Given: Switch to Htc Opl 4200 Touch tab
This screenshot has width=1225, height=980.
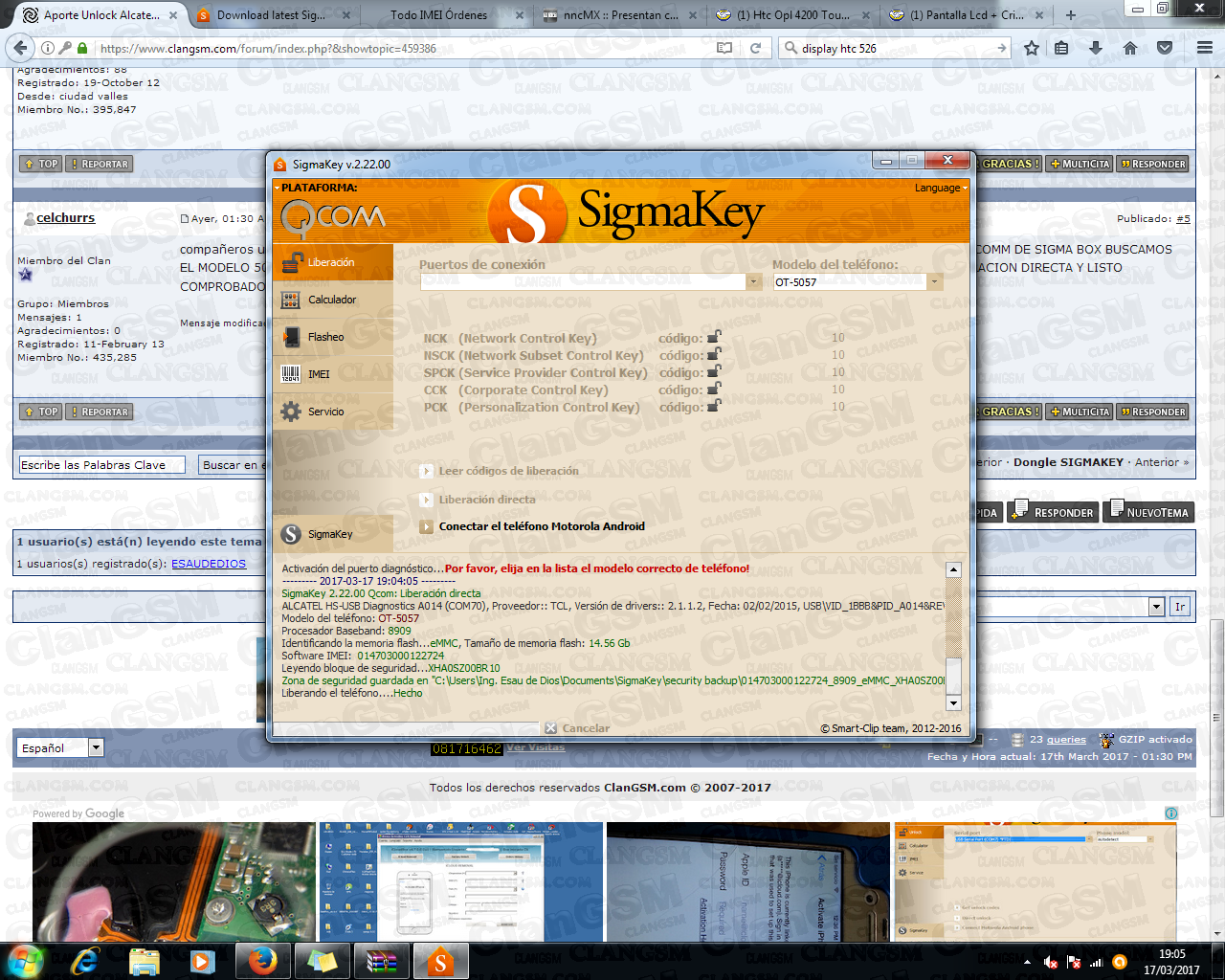Looking at the screenshot, I should (791, 15).
